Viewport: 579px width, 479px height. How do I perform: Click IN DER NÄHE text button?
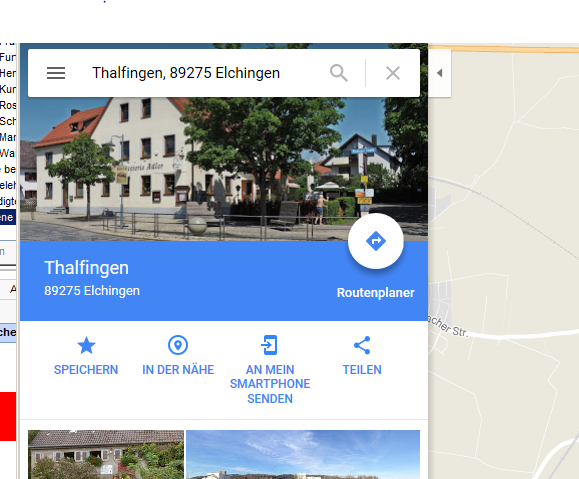[178, 370]
